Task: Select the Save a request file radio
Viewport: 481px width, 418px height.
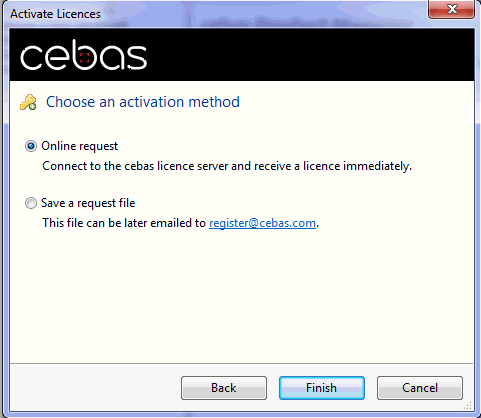Action: [x=31, y=203]
